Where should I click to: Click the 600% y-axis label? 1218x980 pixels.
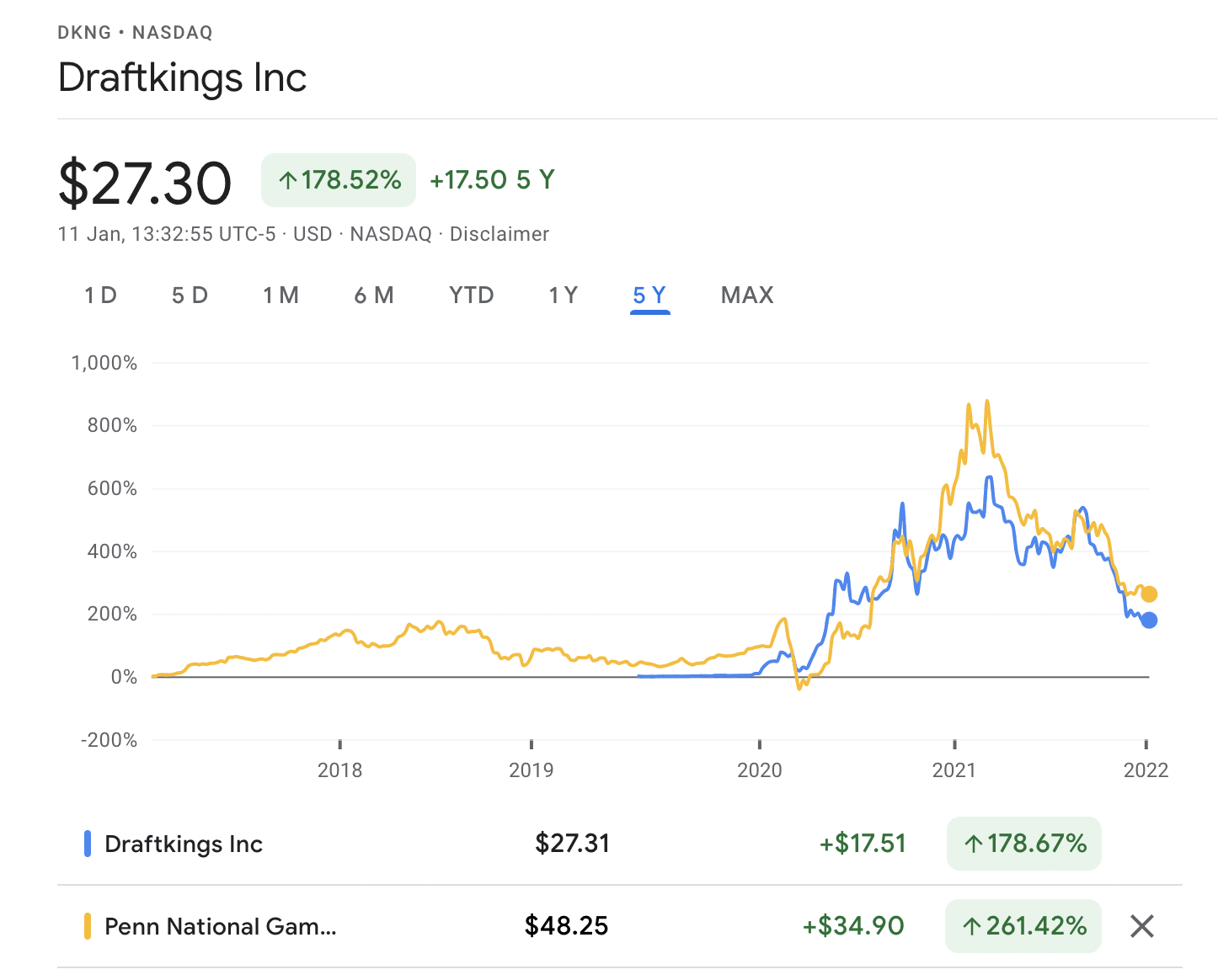pos(112,488)
